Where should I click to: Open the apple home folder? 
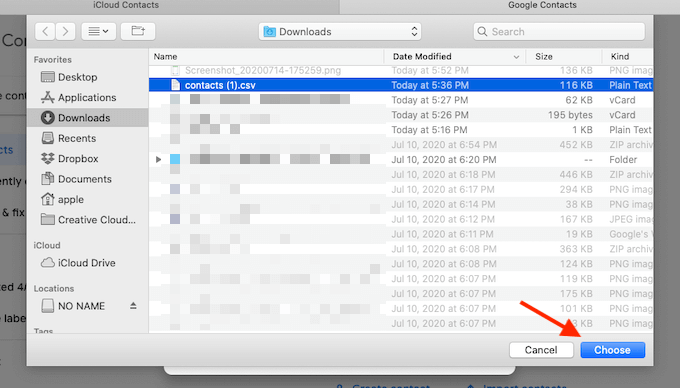pos(88,199)
